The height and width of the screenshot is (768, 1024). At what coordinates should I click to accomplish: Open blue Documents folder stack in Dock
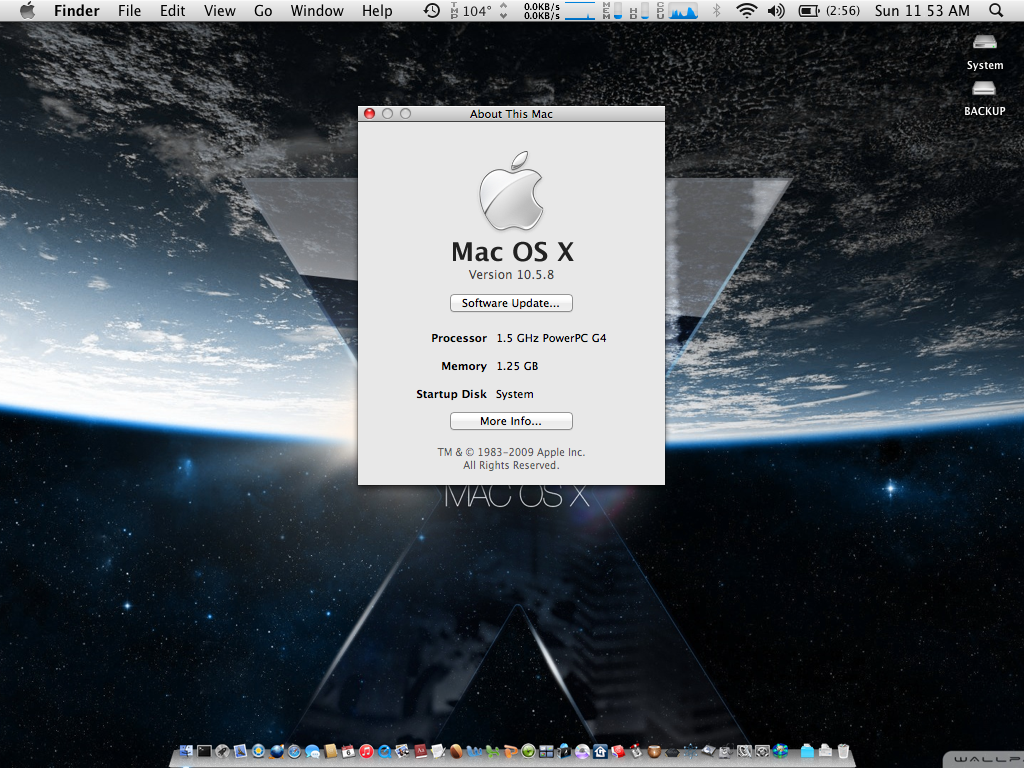tap(807, 751)
